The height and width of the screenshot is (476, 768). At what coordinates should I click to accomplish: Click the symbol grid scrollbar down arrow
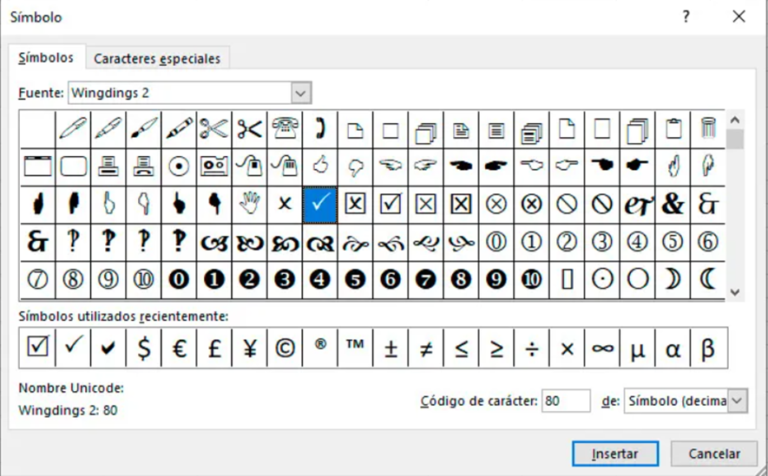coord(736,291)
